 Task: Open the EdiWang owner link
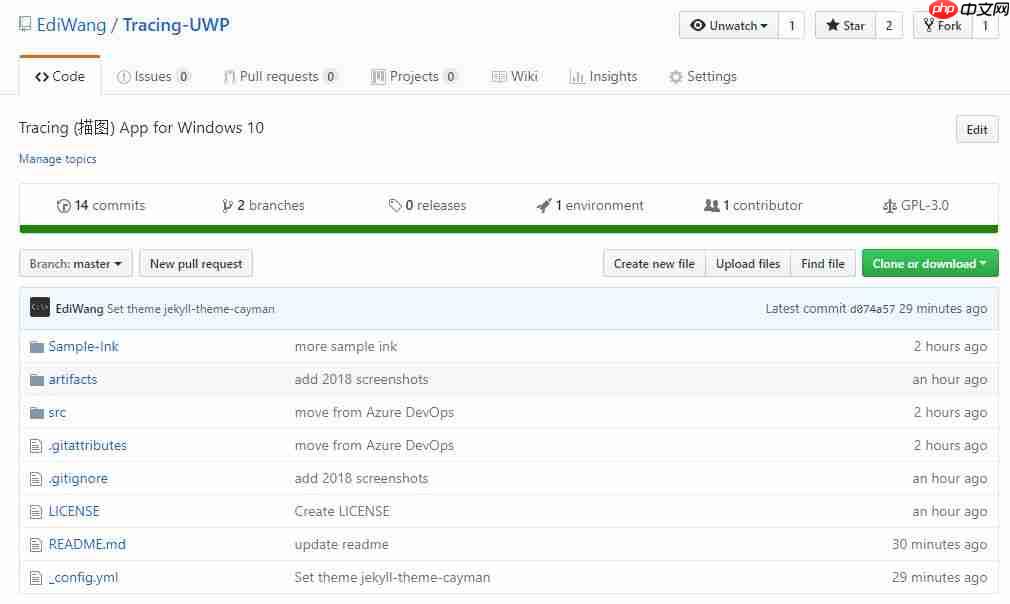click(71, 24)
